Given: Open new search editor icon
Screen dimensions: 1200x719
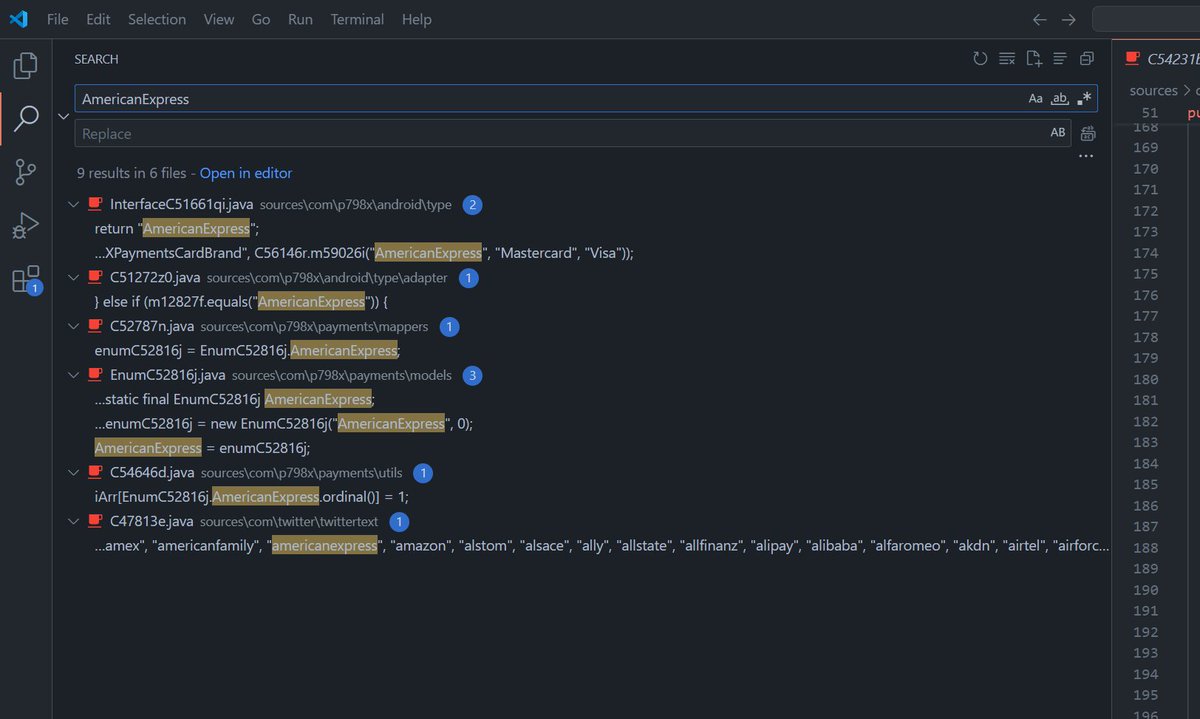Looking at the screenshot, I should tap(1034, 59).
